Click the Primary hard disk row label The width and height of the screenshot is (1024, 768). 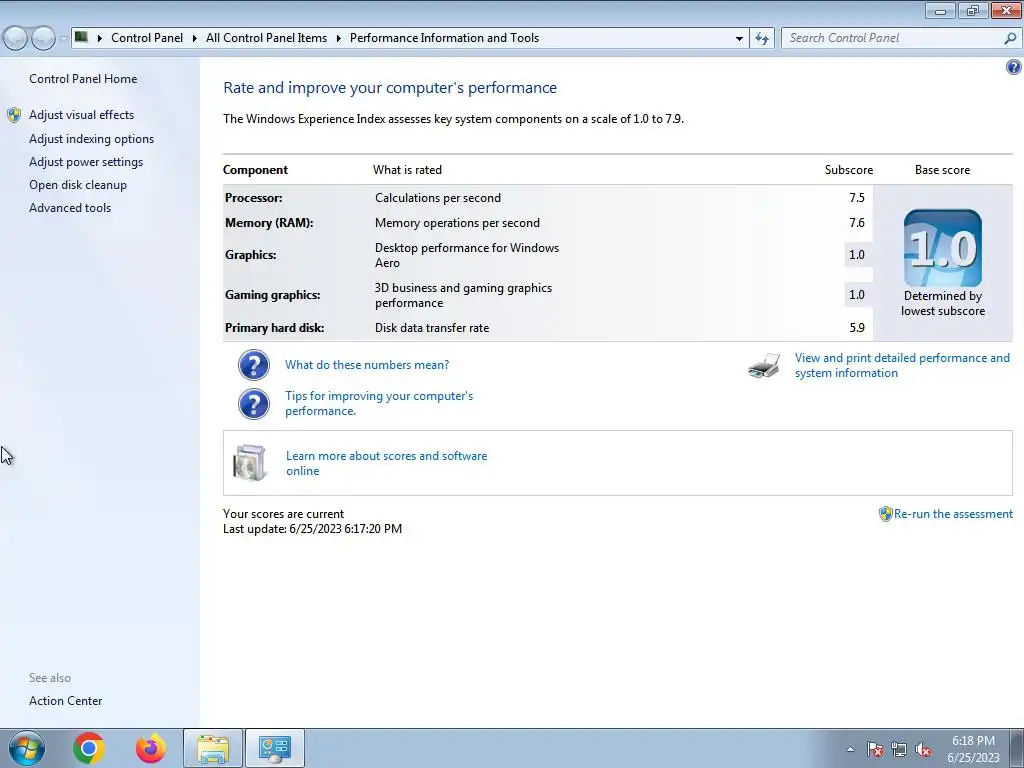tap(274, 328)
